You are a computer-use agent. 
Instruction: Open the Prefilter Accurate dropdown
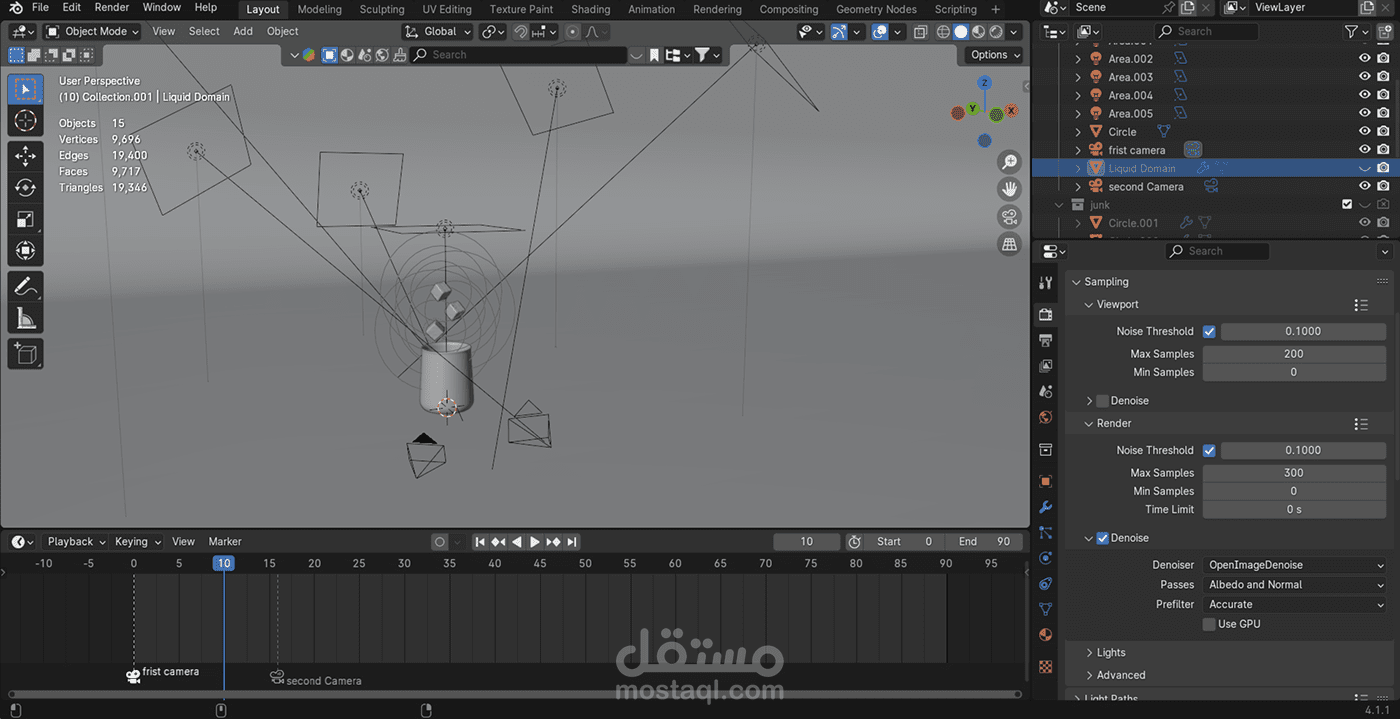pos(1294,604)
